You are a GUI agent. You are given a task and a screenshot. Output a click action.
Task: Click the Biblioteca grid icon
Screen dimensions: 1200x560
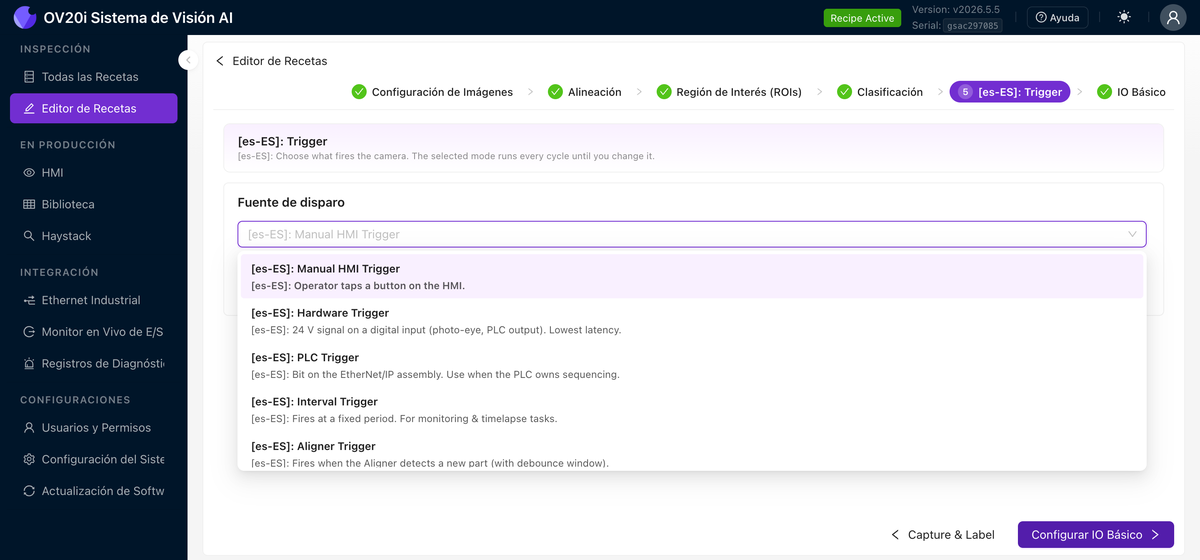[29, 204]
